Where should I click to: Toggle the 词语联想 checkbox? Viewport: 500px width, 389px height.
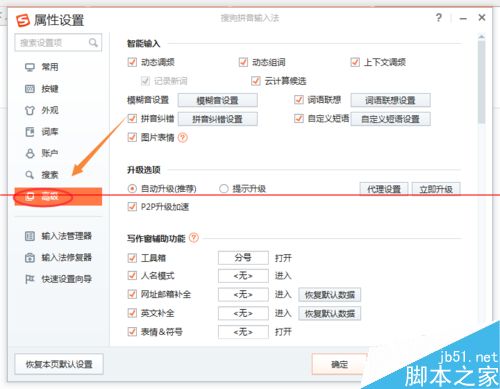pyautogui.click(x=299, y=100)
